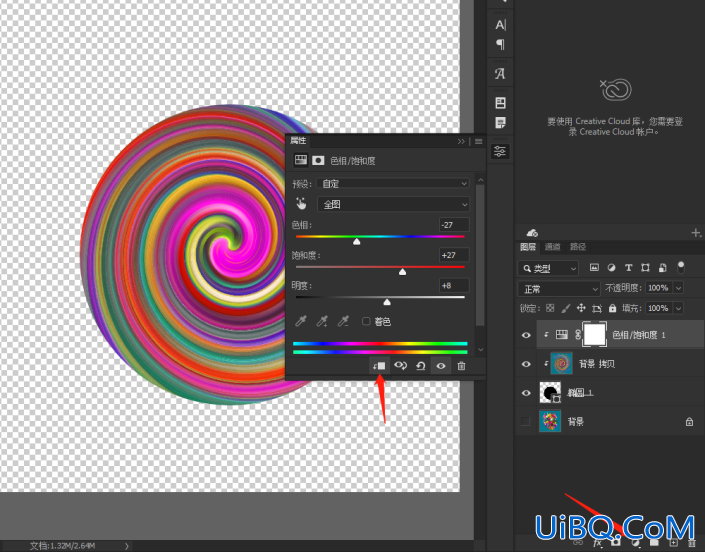Click the 明度 value field showing +8
705x552 pixels.
click(454, 285)
